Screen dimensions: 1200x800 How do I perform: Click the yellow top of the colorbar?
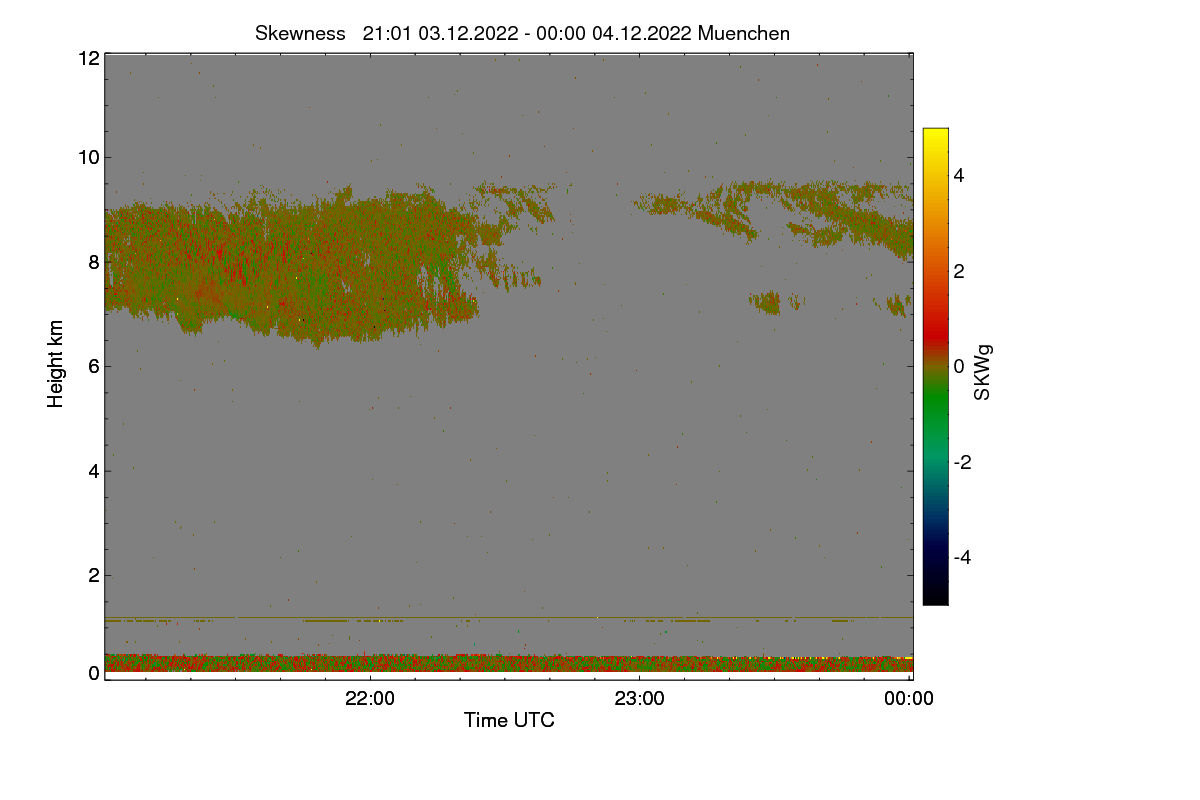(x=935, y=137)
